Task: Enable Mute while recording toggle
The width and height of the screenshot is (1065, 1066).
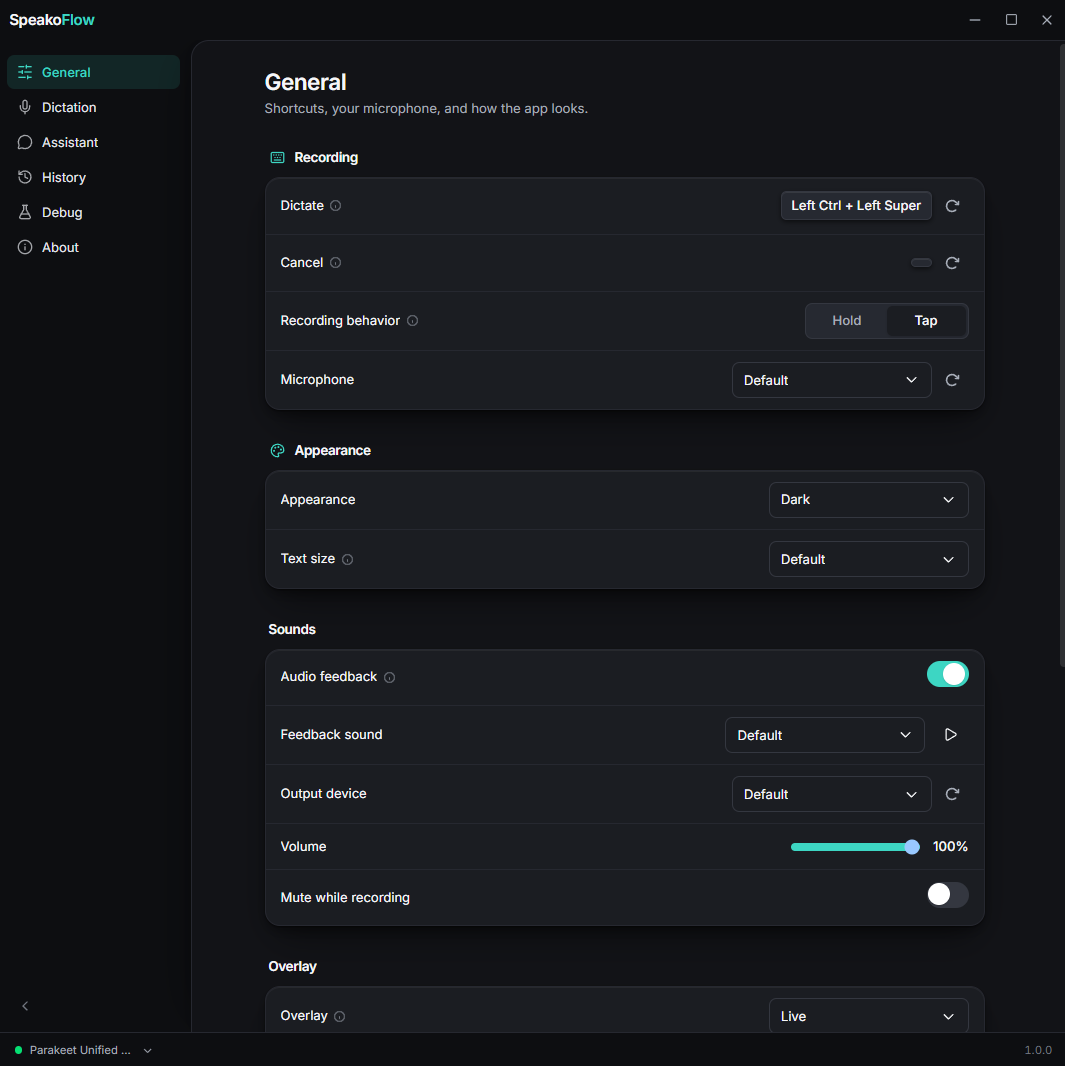Action: point(947,895)
